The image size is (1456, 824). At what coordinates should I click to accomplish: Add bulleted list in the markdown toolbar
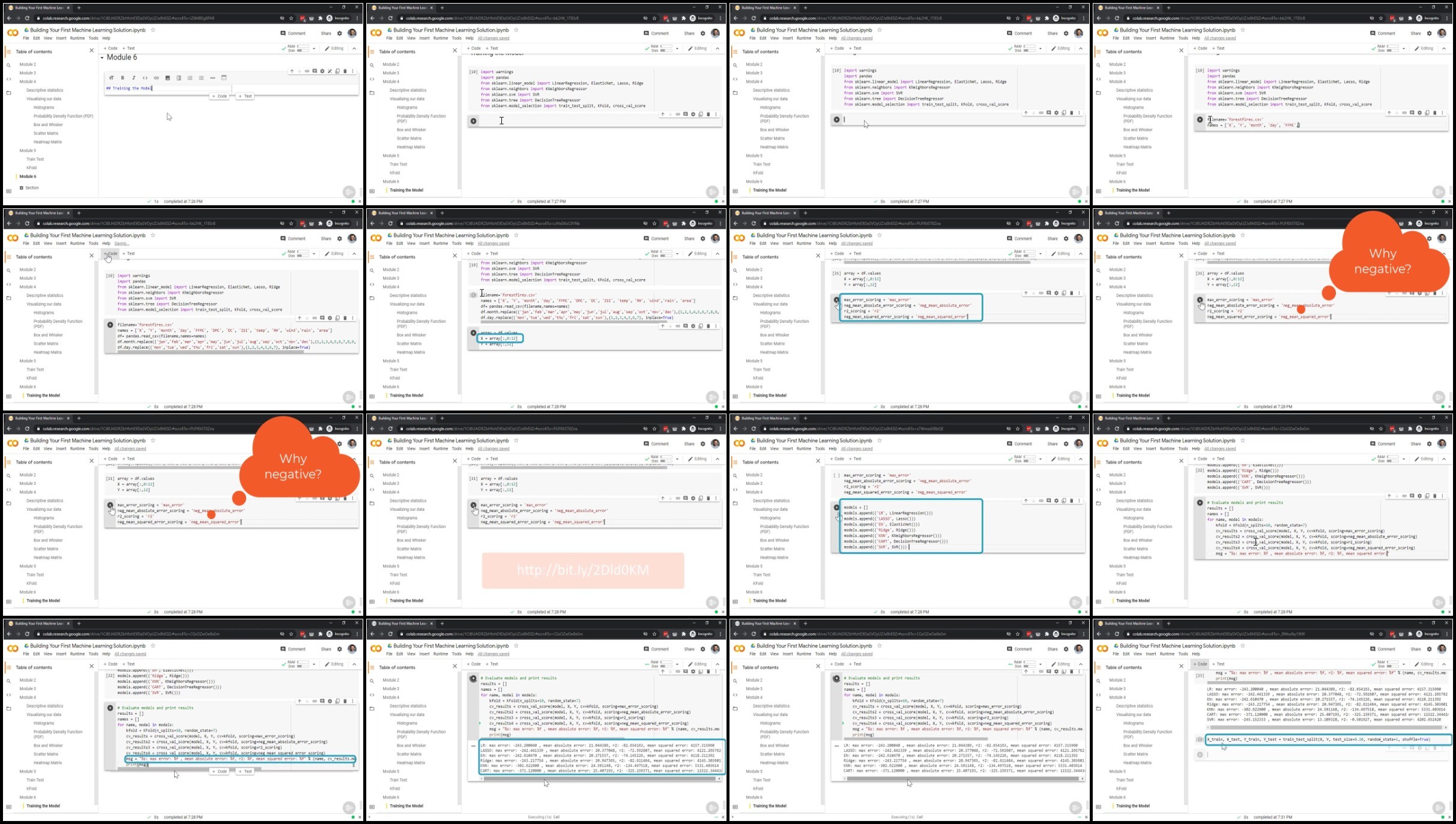(201, 78)
